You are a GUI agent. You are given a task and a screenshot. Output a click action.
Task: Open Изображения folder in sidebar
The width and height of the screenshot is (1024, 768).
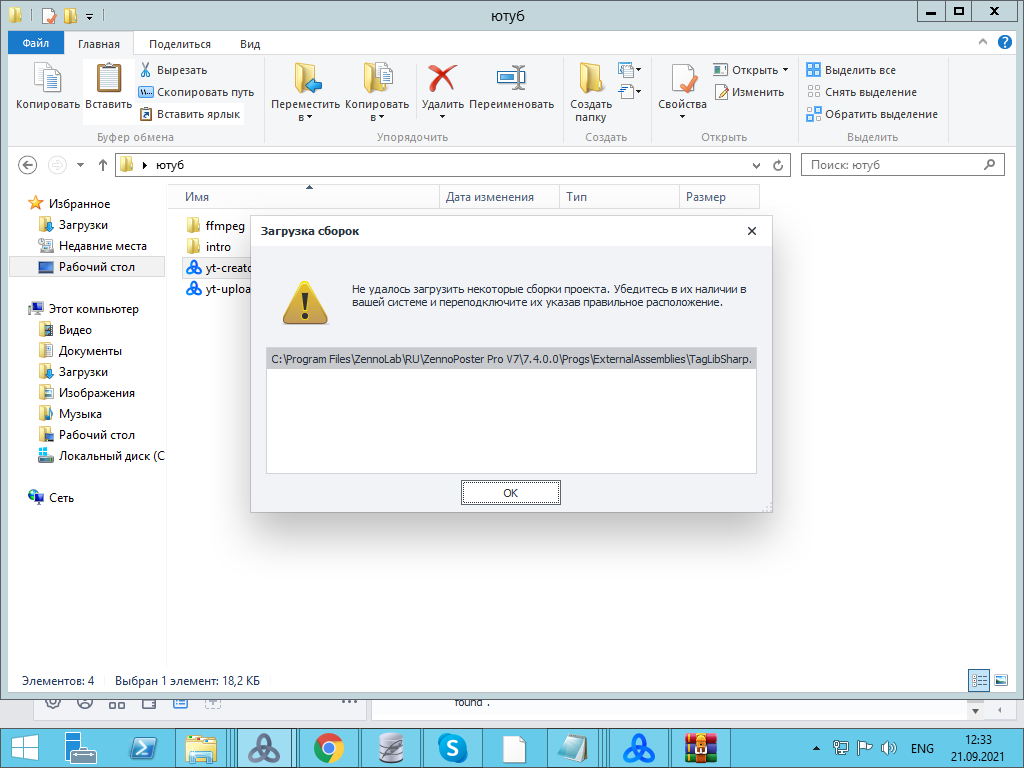tap(87, 392)
